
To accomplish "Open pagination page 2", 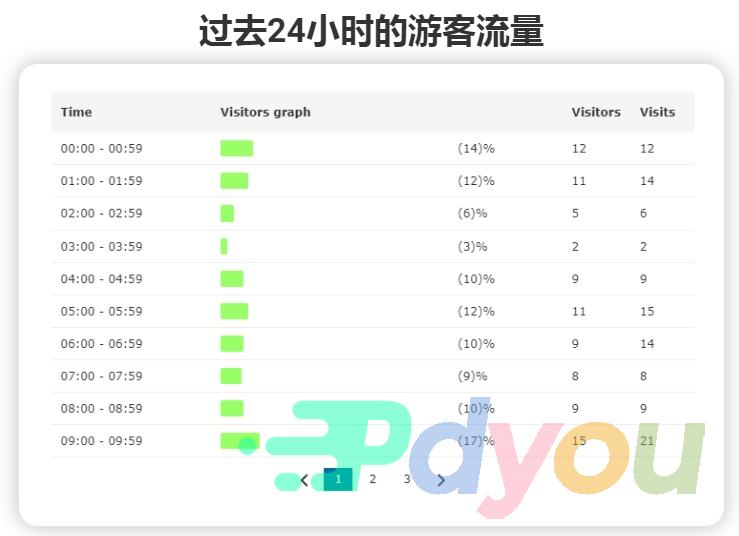I will point(372,479).
